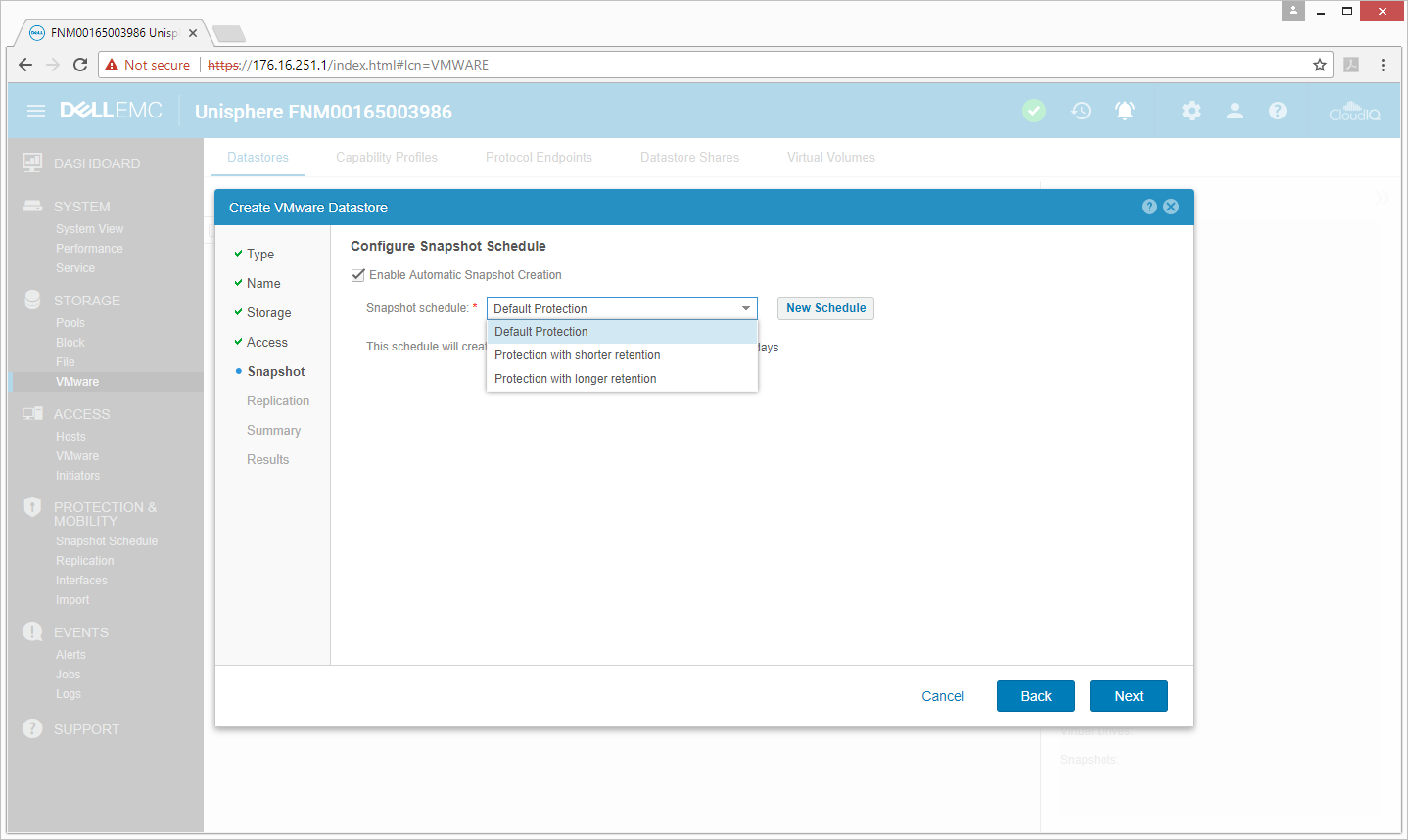Open Alerts under Events

70,655
